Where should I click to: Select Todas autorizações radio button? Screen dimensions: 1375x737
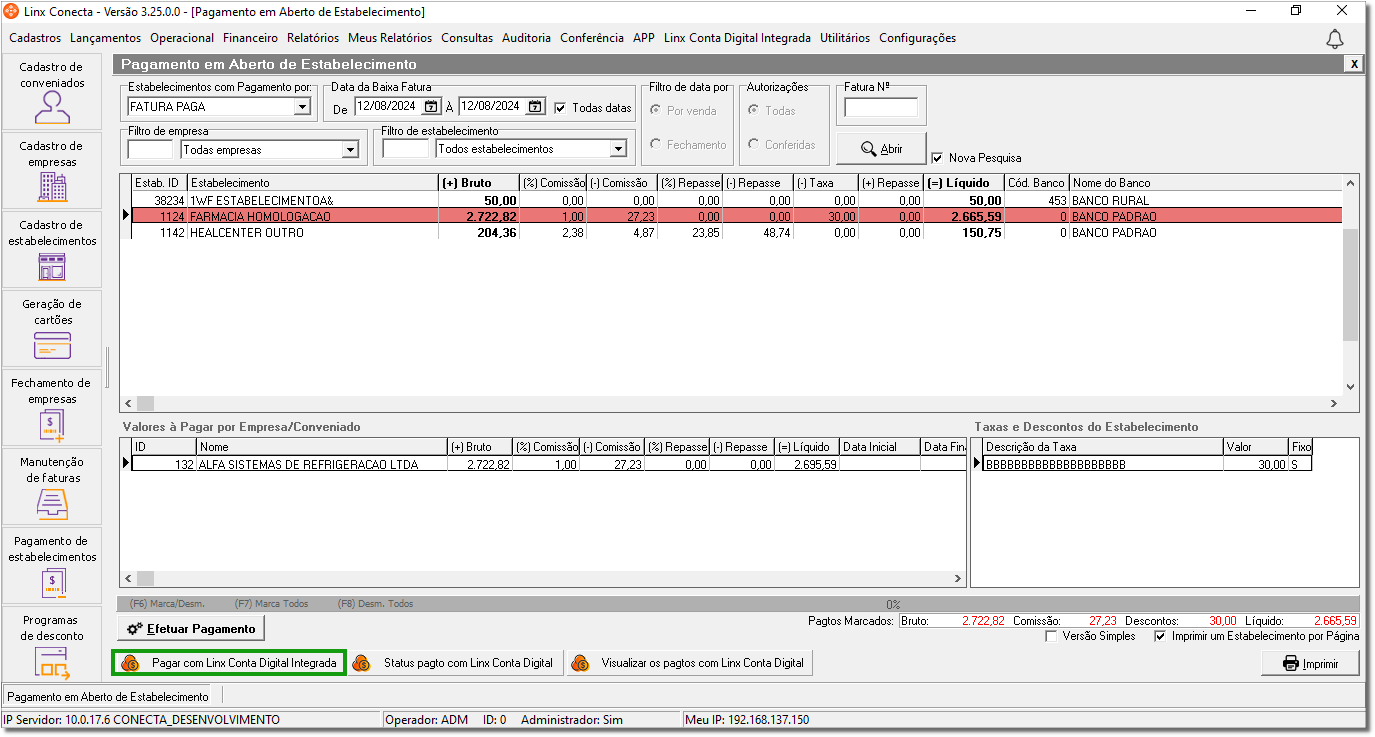click(754, 111)
